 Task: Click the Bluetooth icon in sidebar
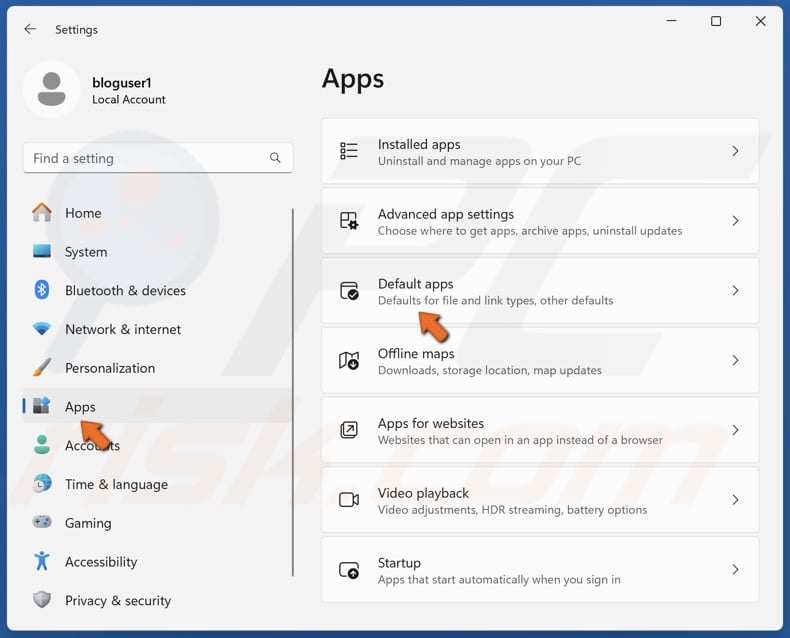click(42, 290)
